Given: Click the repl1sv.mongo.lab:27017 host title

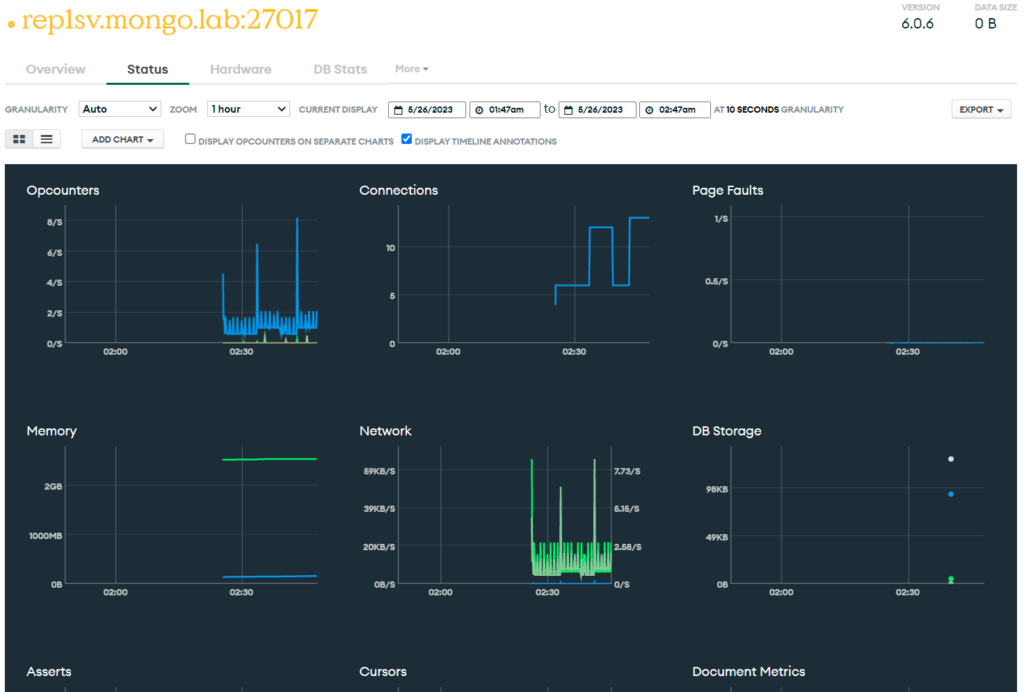Looking at the screenshot, I should pos(170,20).
